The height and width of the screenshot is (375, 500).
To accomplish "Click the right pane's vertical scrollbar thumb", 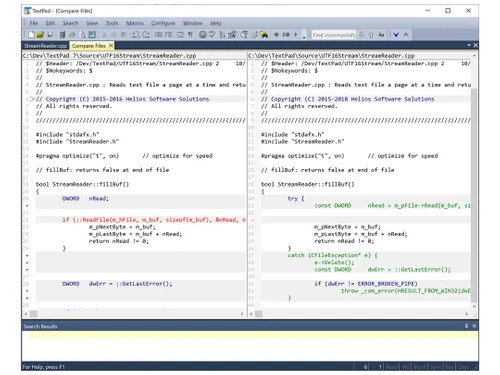I will (474, 195).
